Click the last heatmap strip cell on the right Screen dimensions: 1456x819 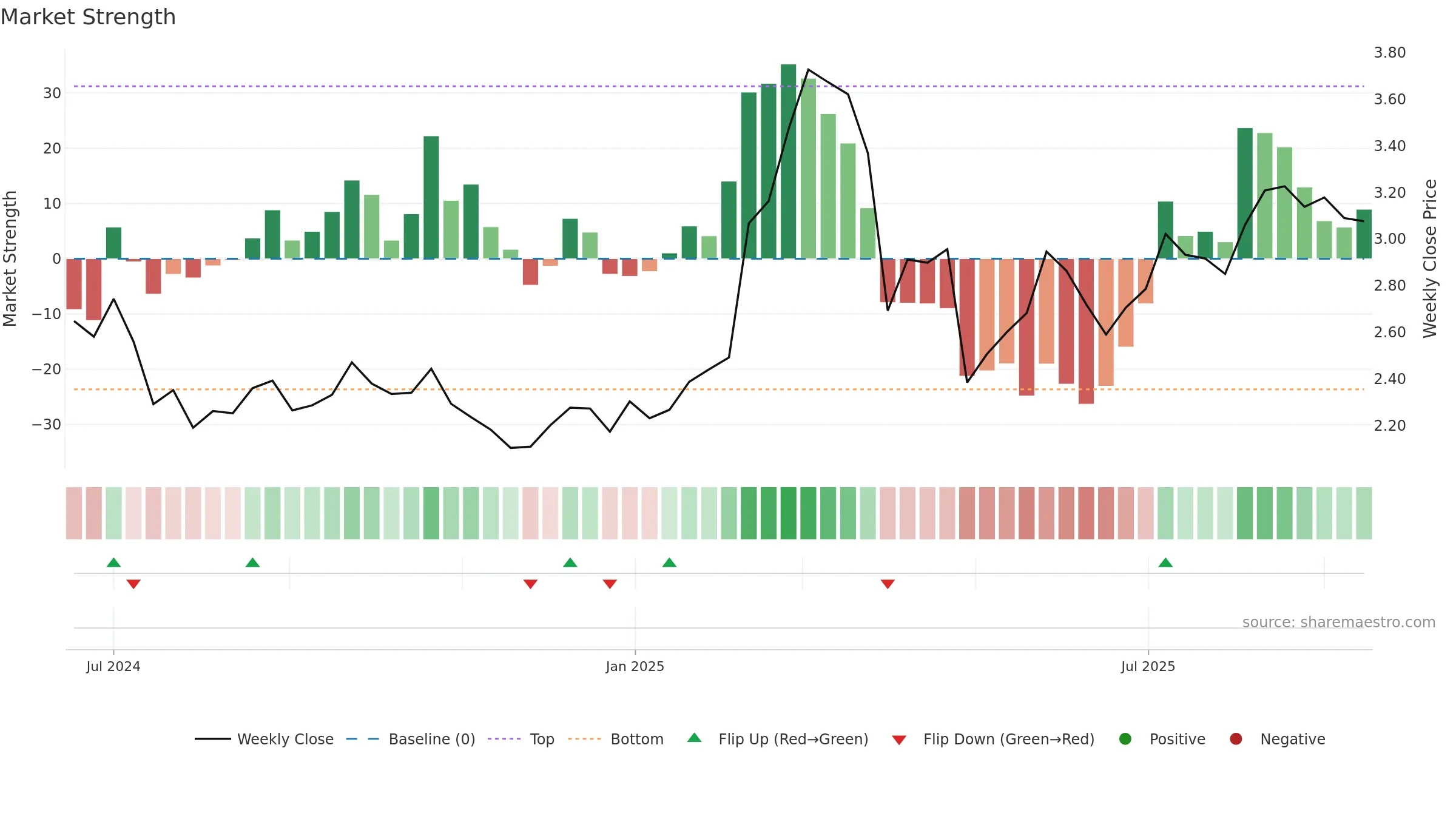(x=1364, y=513)
